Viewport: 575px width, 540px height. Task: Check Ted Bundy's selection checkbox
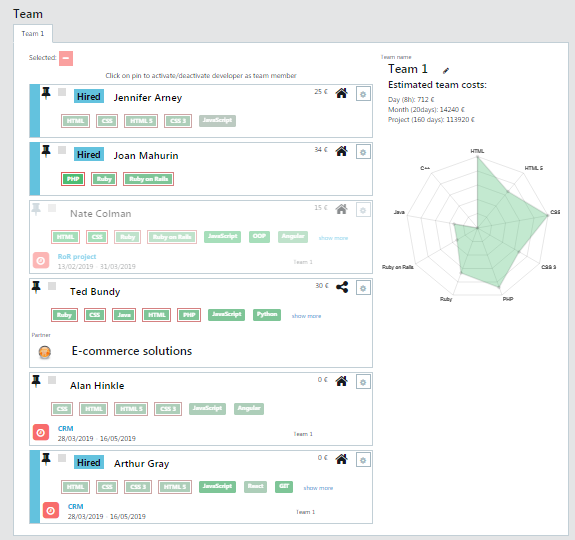[x=52, y=286]
